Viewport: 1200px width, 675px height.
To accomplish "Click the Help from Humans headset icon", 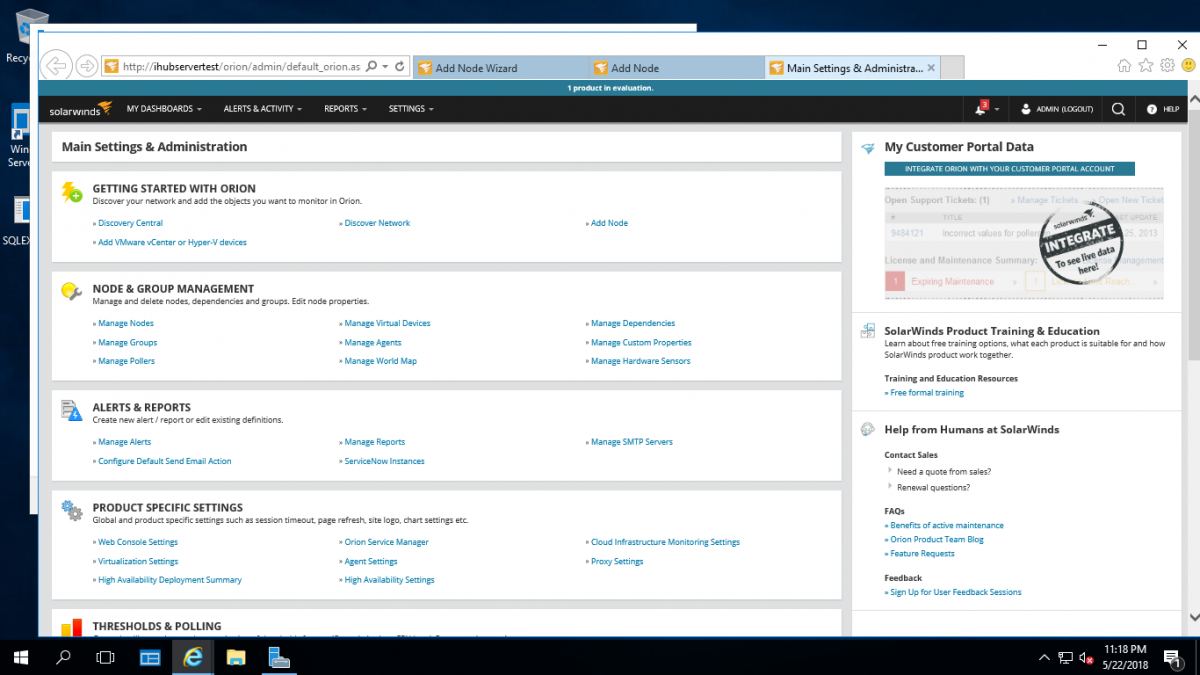I will pos(866,428).
